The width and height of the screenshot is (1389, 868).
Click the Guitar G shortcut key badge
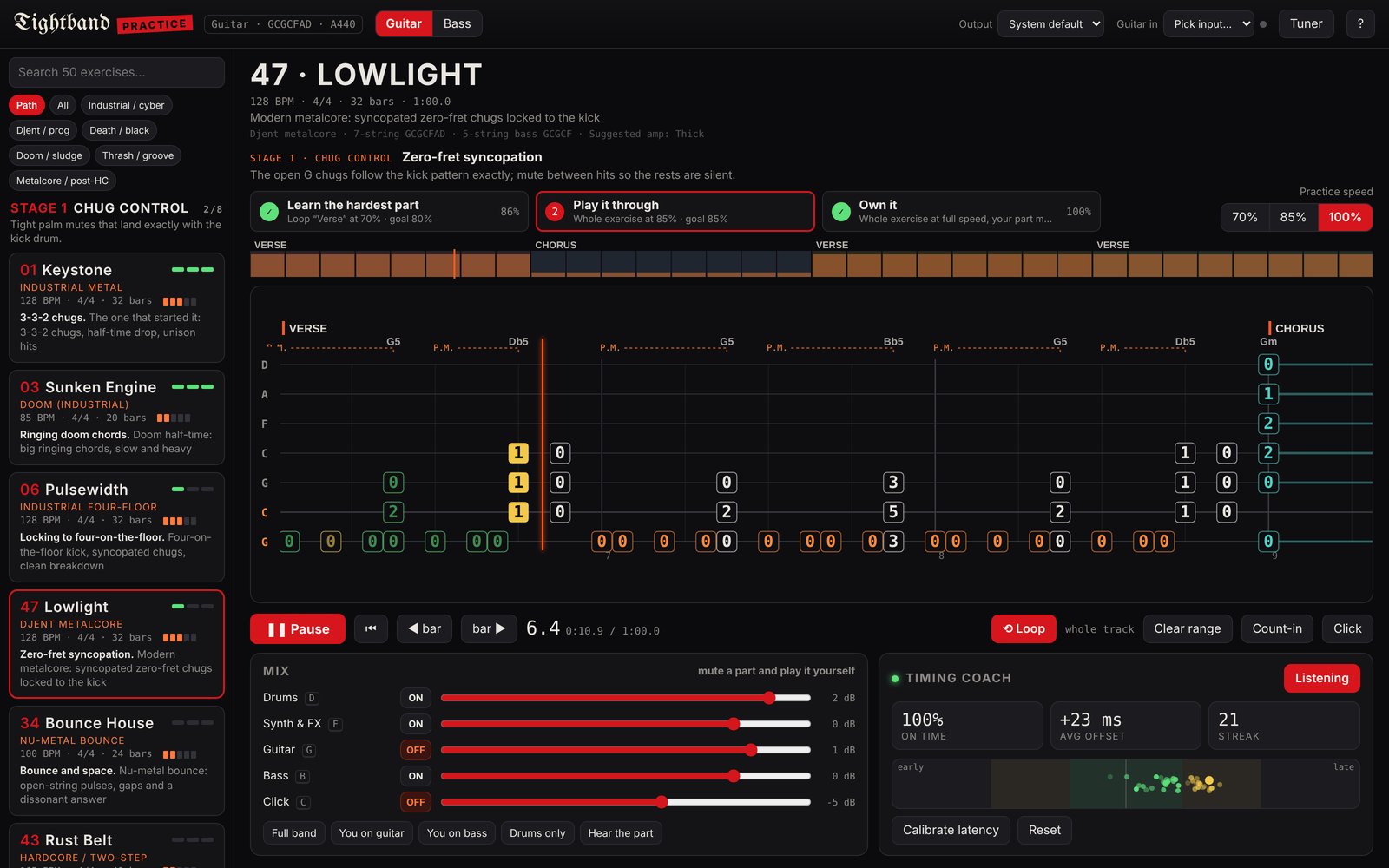click(x=309, y=750)
